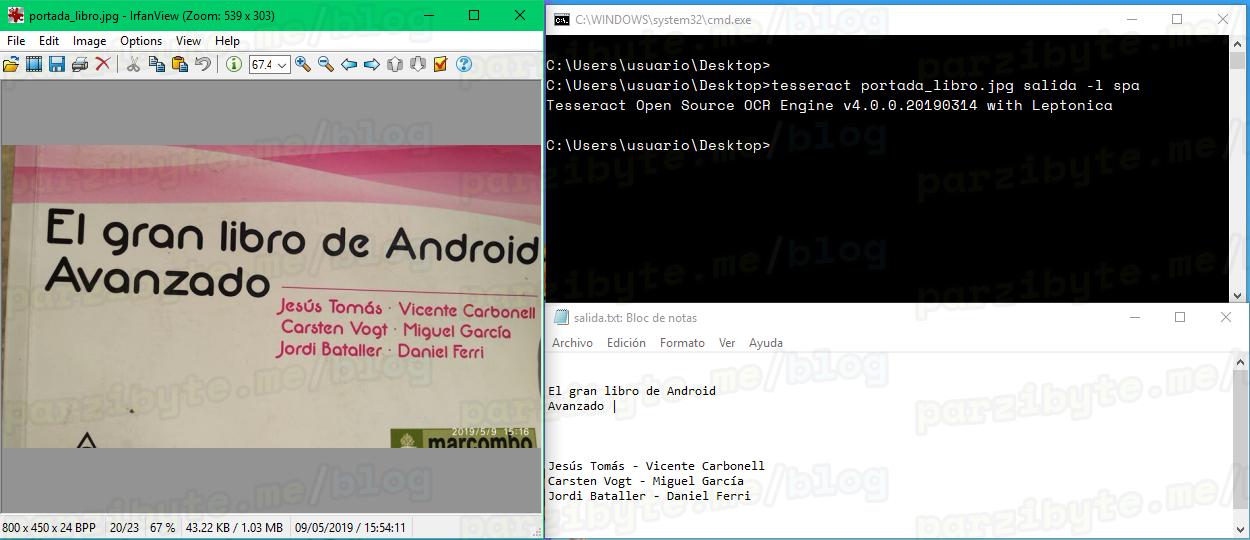Expand the 67.4 zoom level dropdown
The height and width of the screenshot is (540, 1250).
282,65
